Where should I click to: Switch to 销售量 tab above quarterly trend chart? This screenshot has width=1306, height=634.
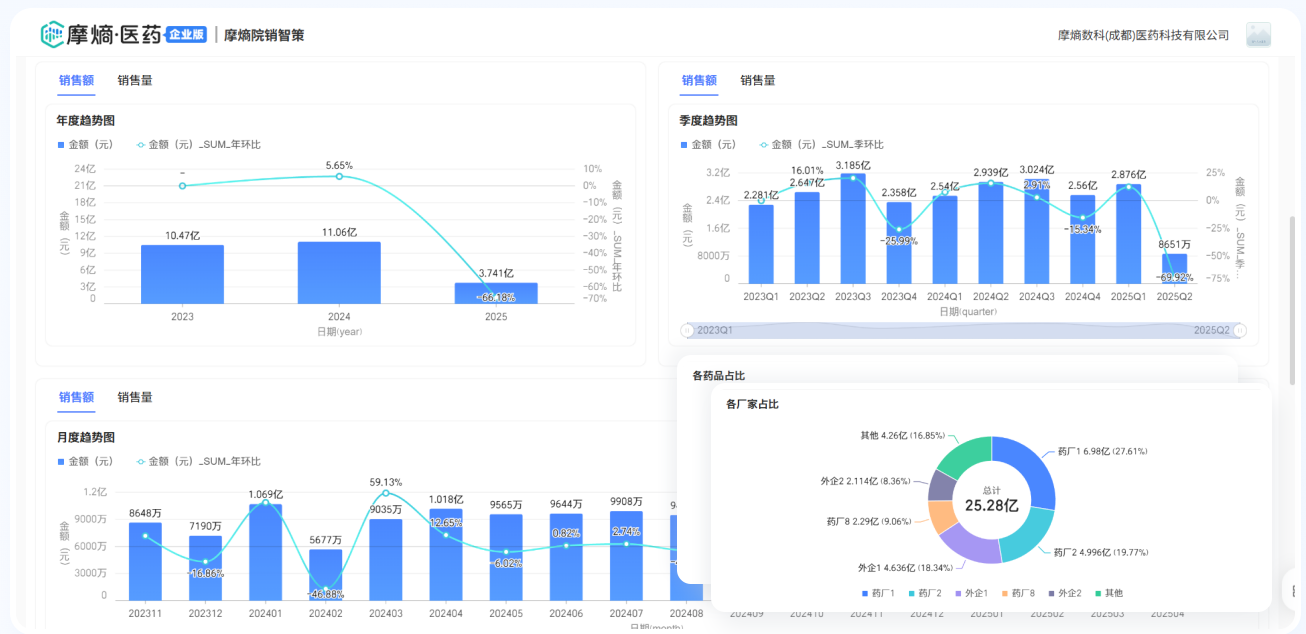758,81
